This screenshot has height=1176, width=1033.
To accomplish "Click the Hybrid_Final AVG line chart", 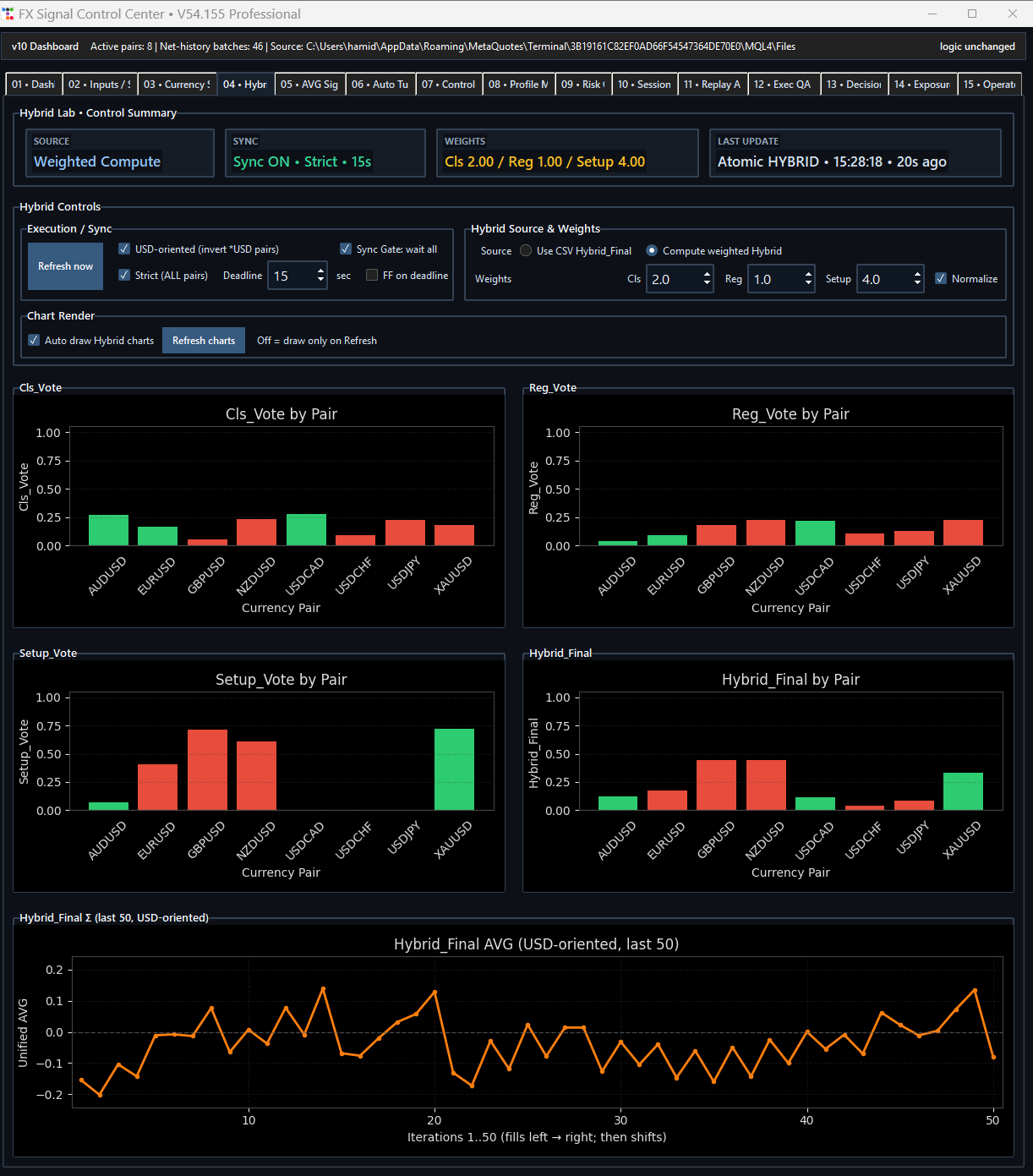I will coord(513,1041).
